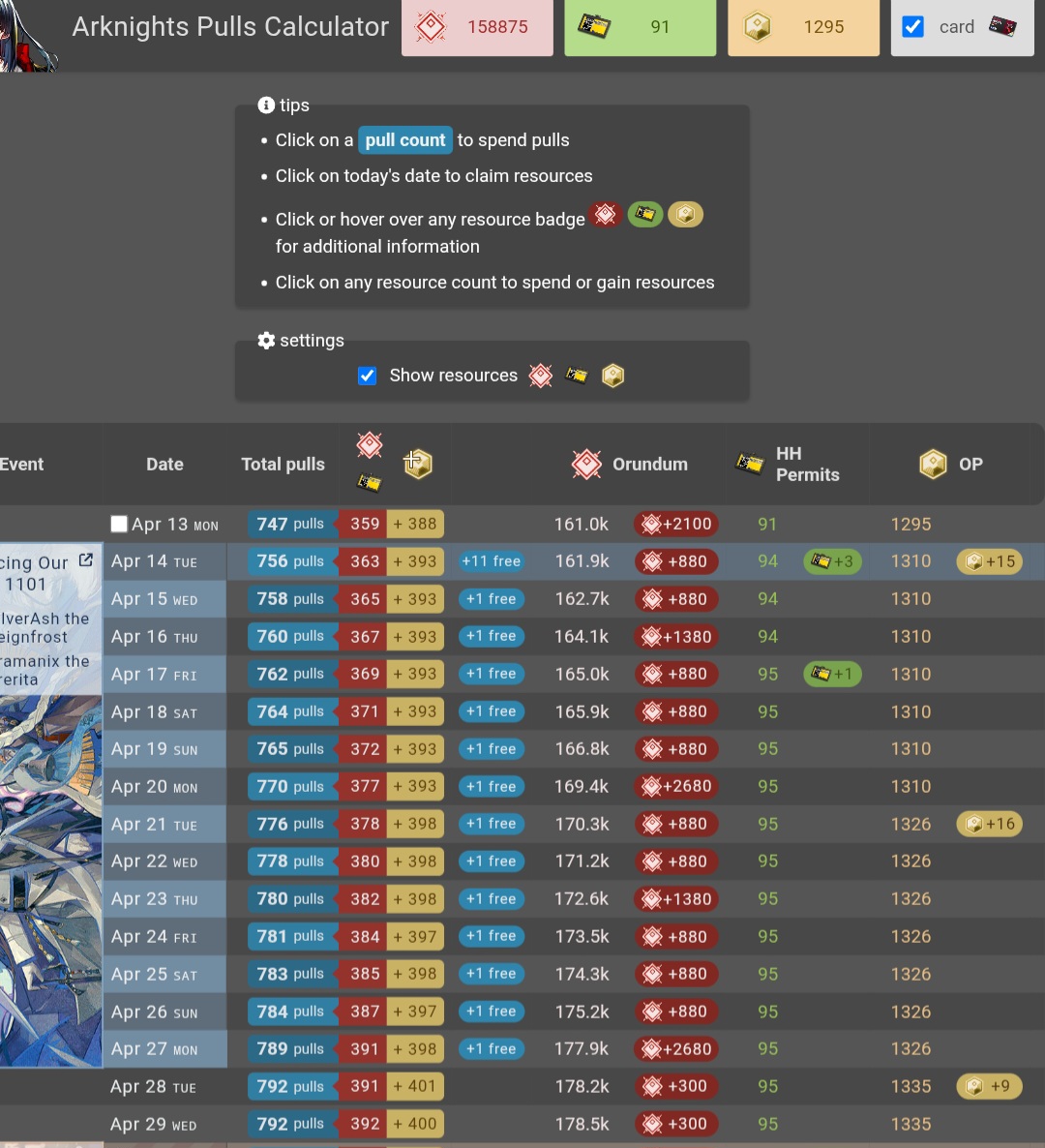Click the orundum badge in tips section

tap(605, 215)
